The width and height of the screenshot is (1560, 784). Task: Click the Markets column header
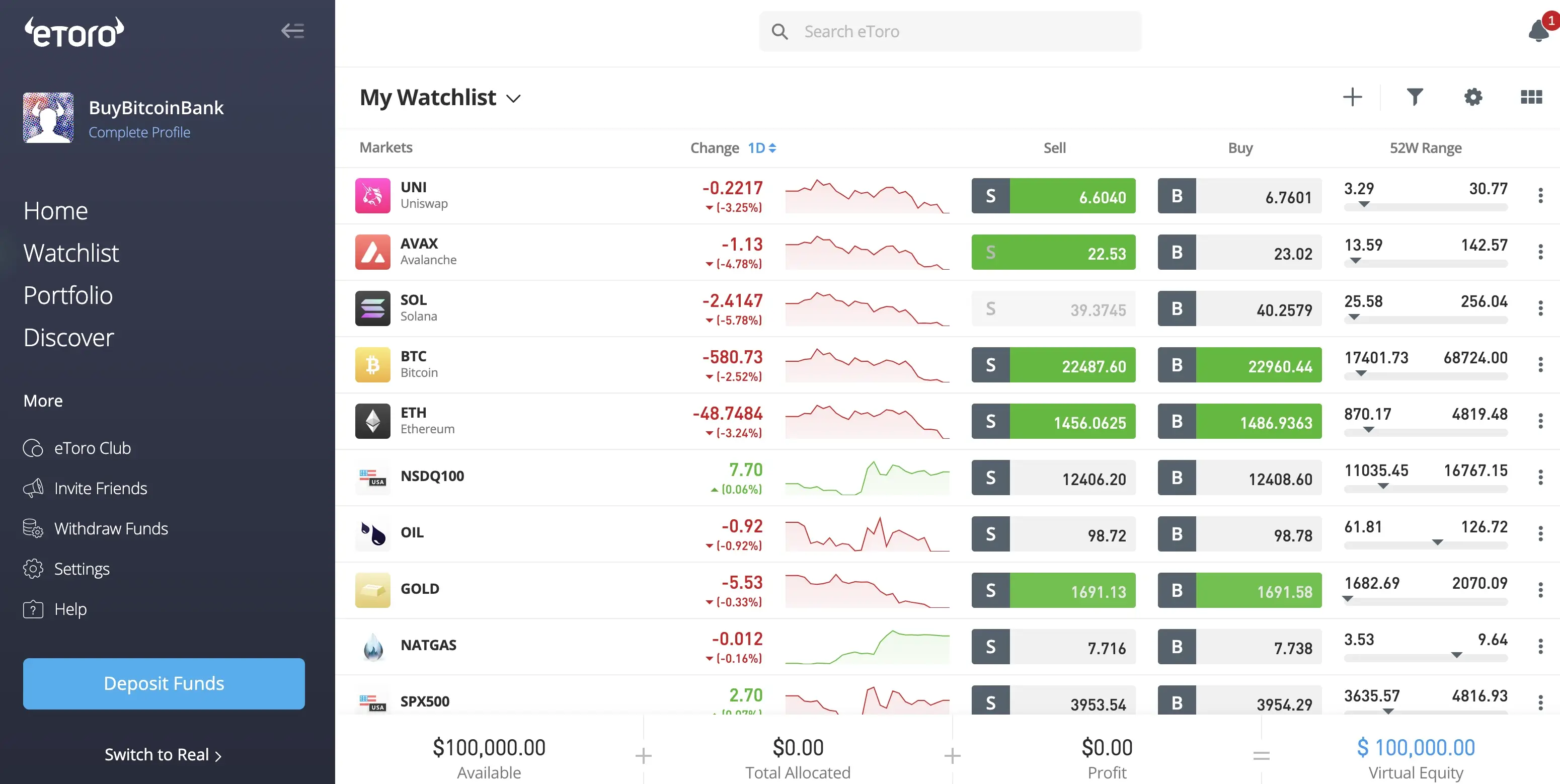(x=386, y=147)
